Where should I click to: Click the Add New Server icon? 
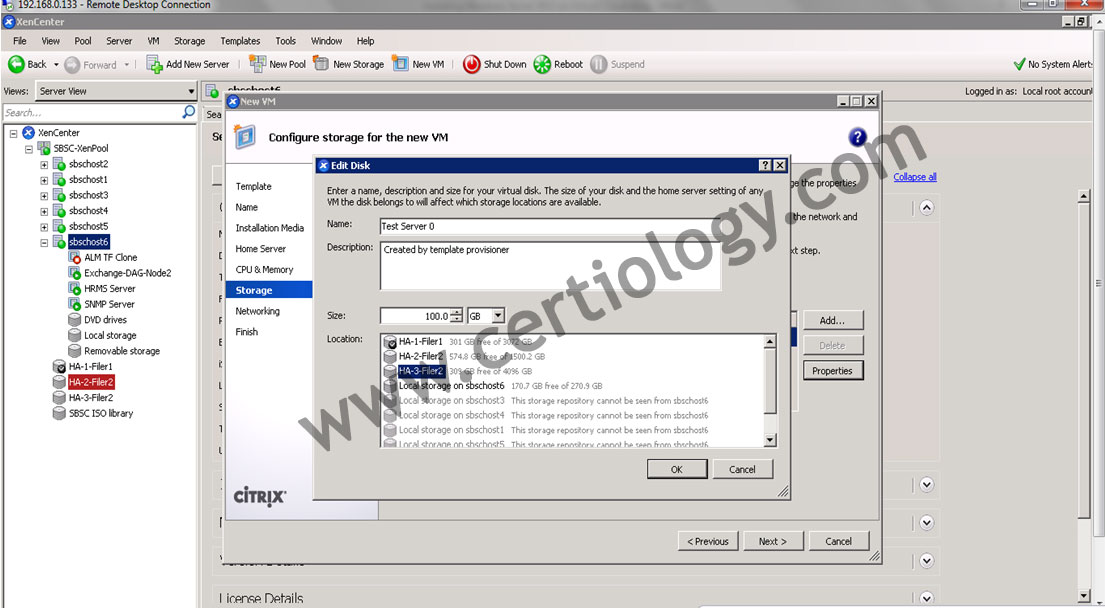click(x=154, y=64)
